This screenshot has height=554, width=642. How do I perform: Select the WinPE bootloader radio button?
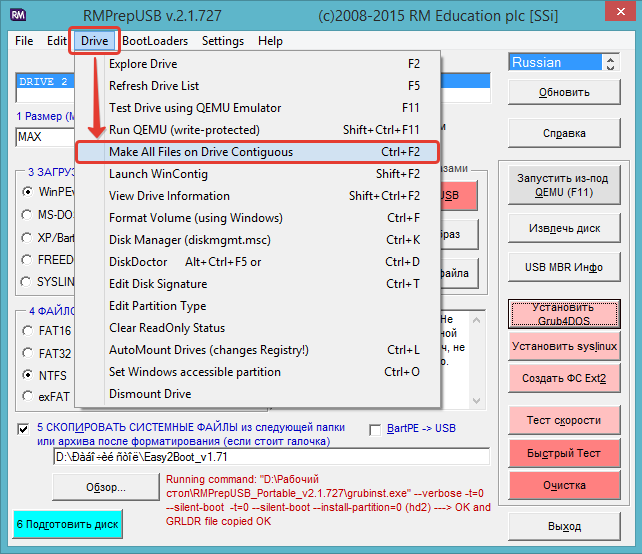coord(27,192)
